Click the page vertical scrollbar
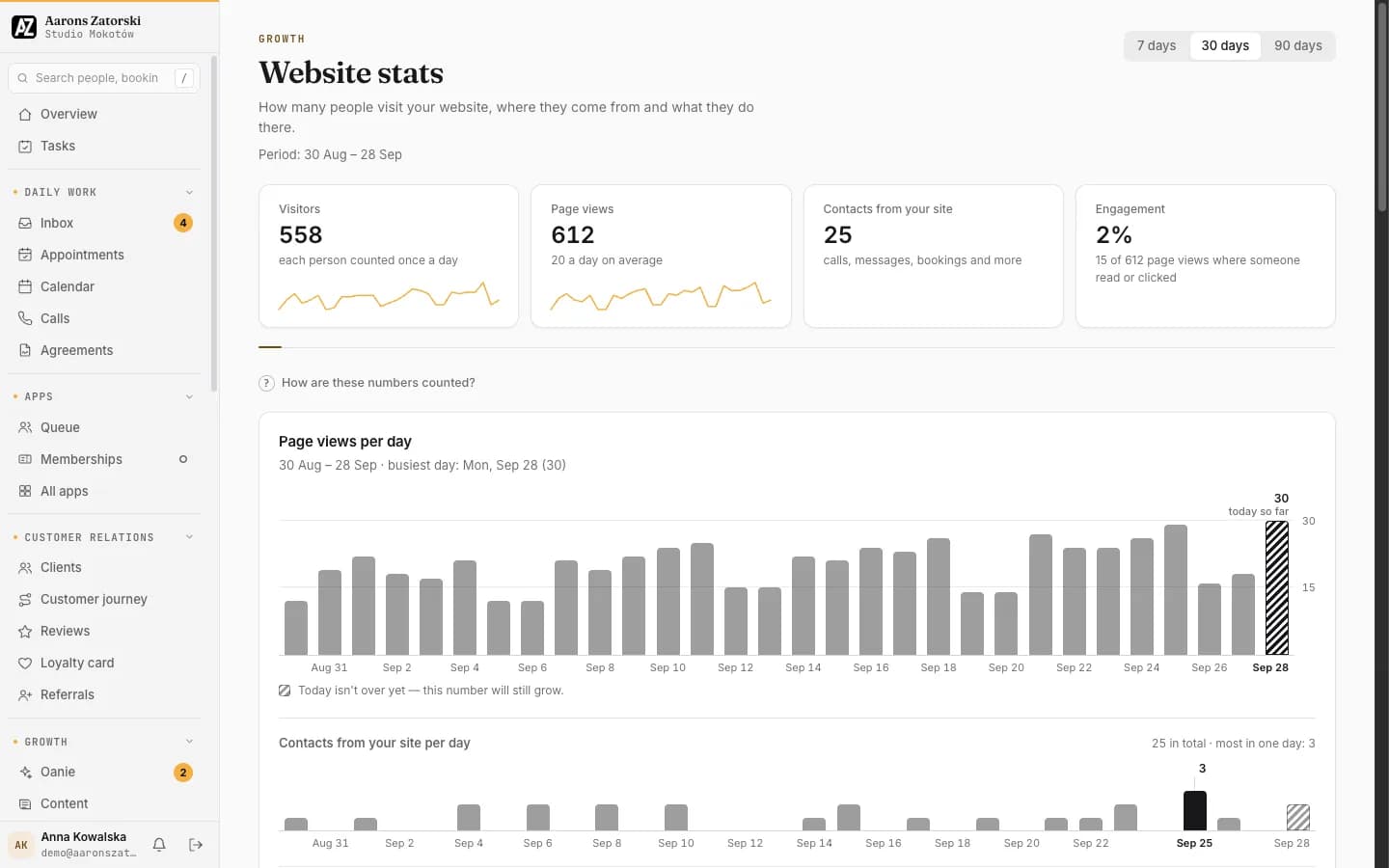Image resolution: width=1389 pixels, height=868 pixels. click(1381, 108)
